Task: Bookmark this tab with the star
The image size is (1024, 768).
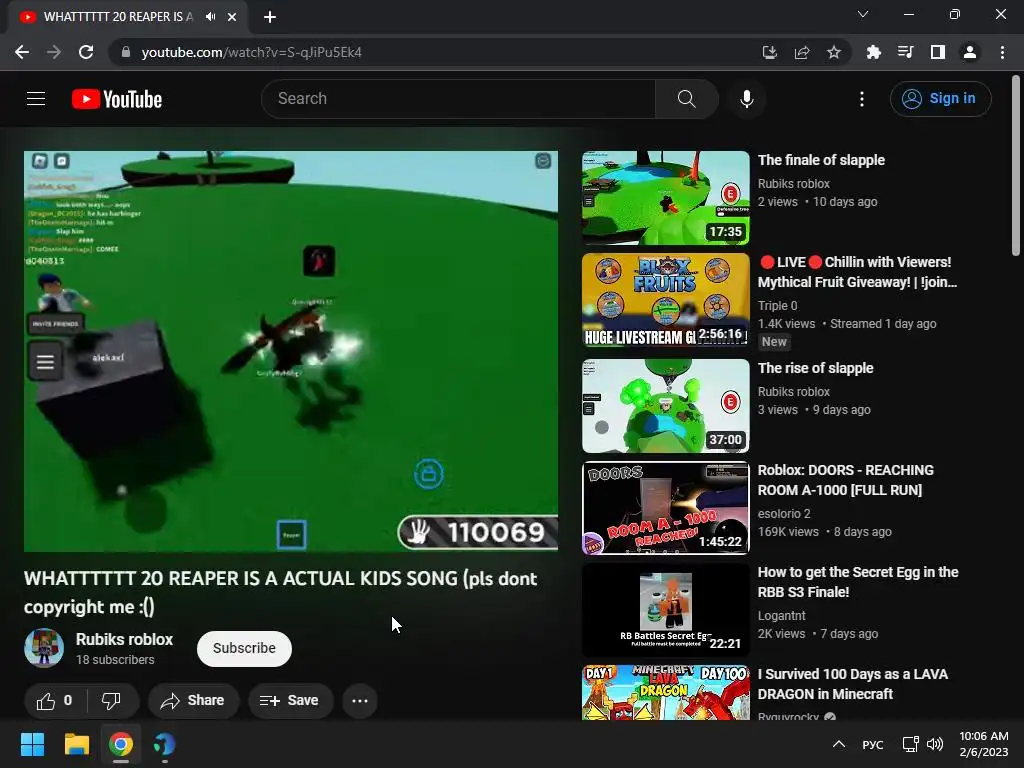Action: (x=833, y=52)
